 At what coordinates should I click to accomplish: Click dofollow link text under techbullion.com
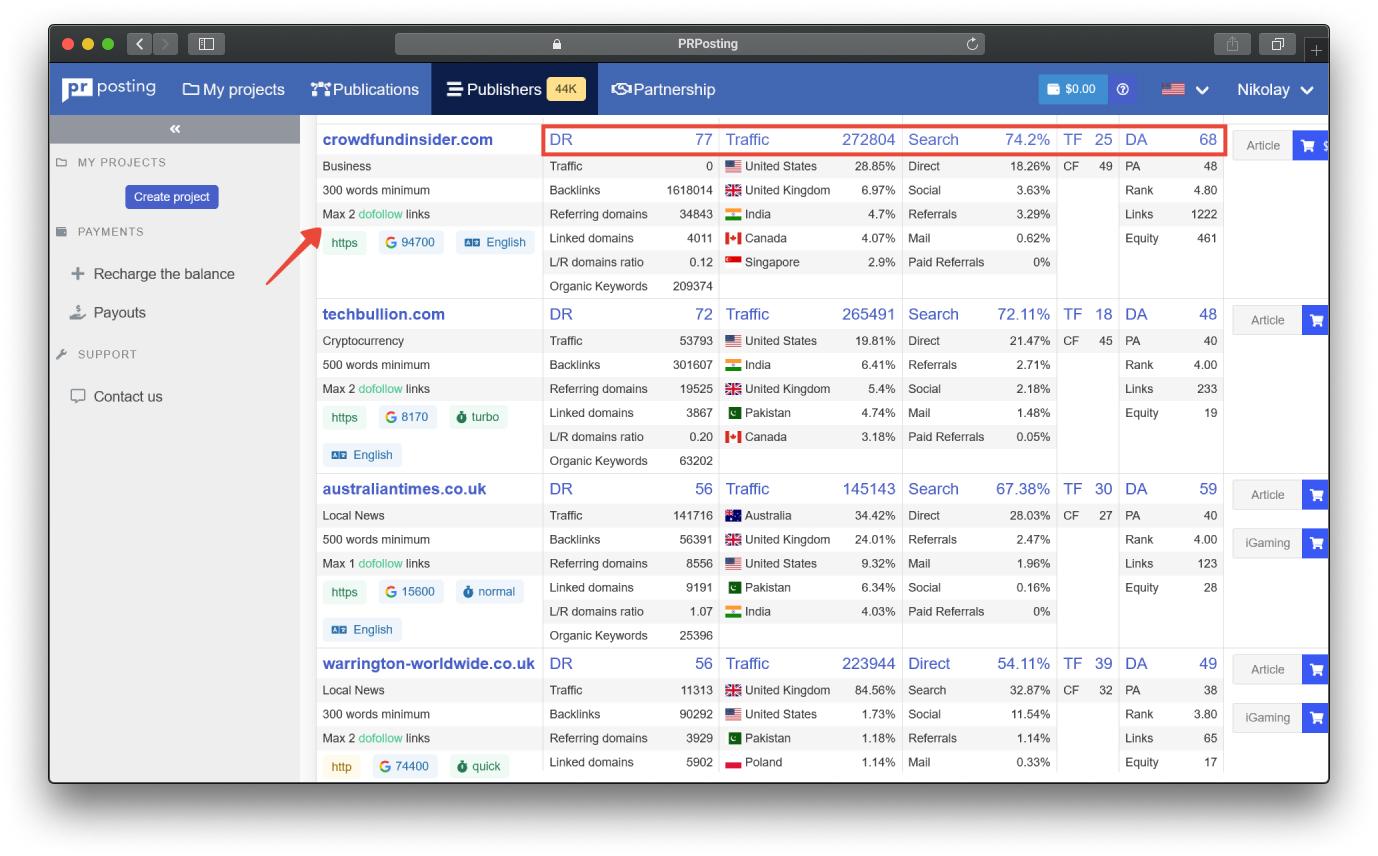380,389
